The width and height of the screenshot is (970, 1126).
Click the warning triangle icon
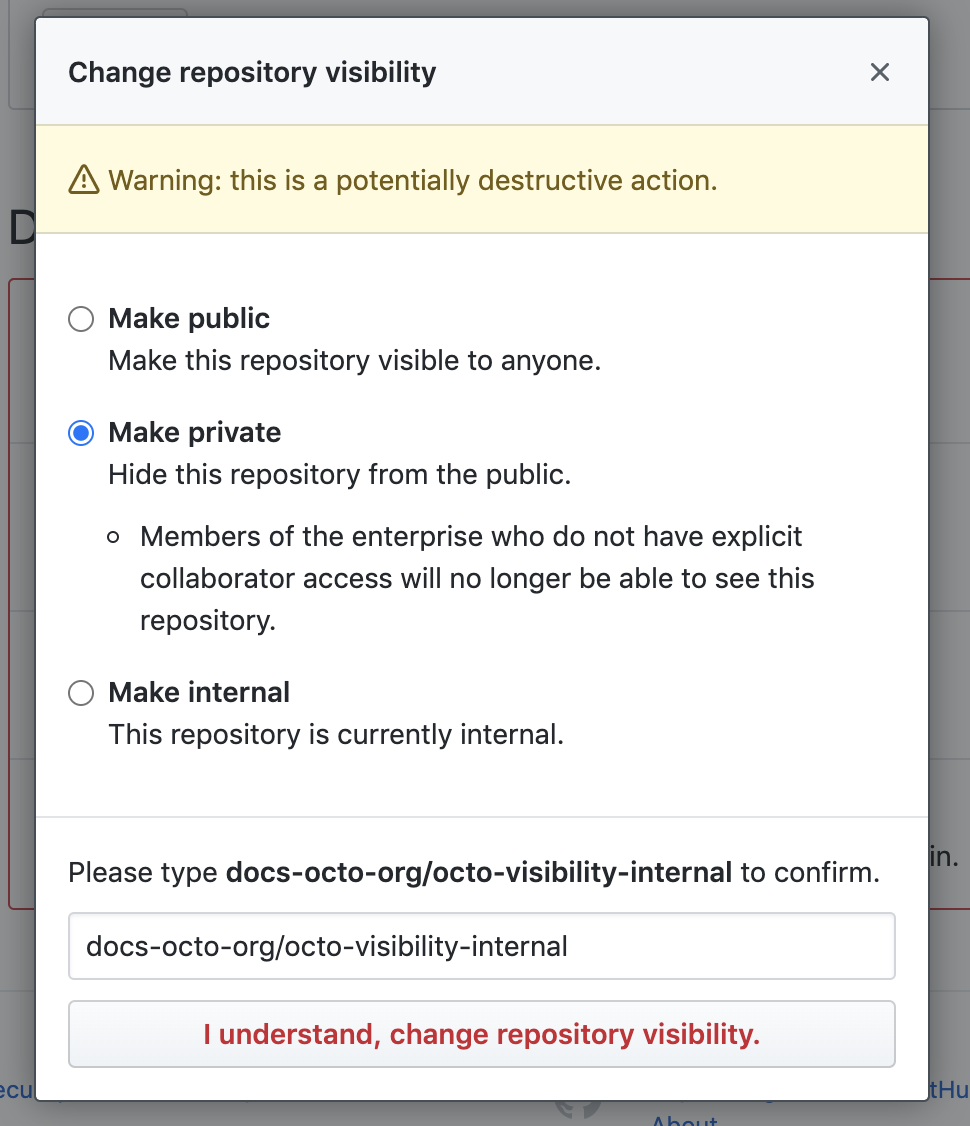point(86,180)
